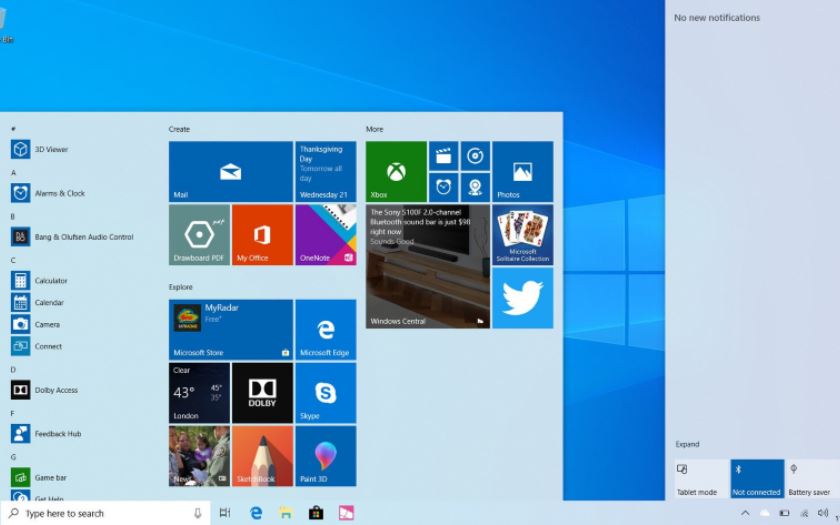Open the SketchBook tile

coord(262,456)
